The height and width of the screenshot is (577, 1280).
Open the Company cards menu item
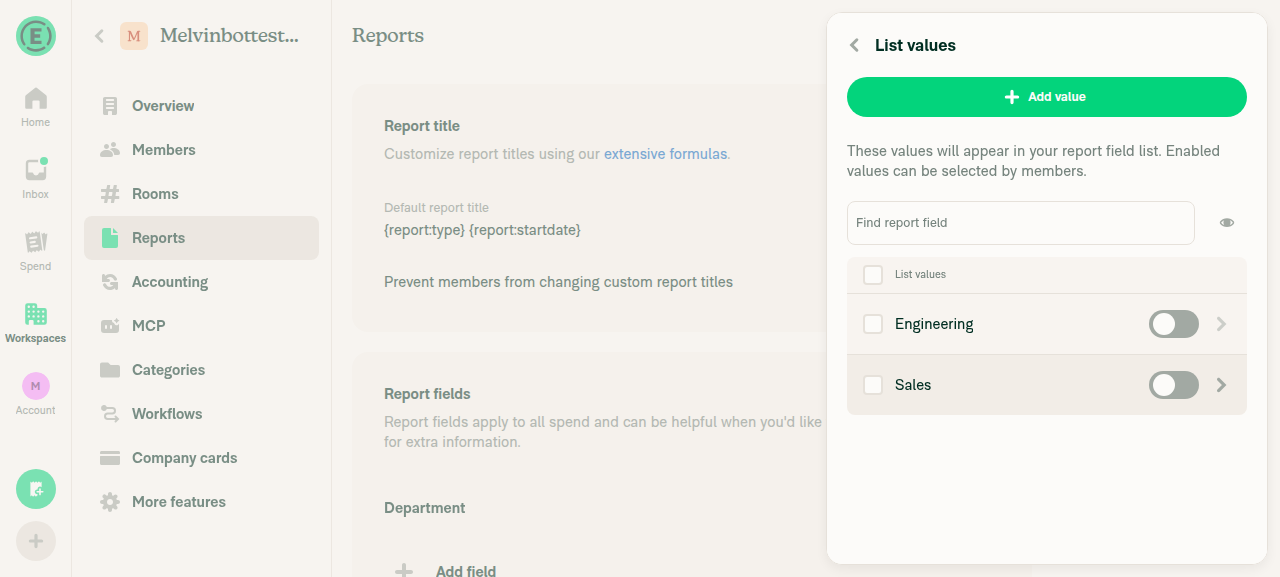(201, 458)
